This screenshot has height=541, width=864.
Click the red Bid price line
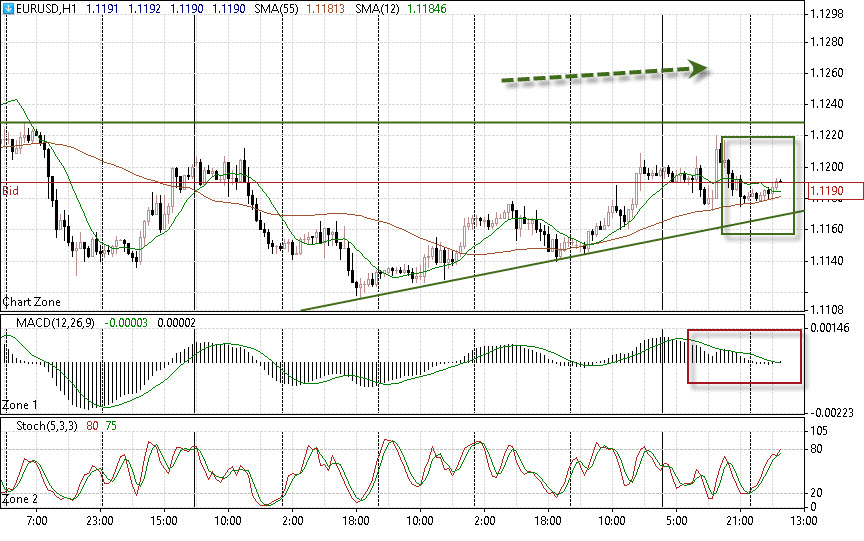tap(400, 184)
